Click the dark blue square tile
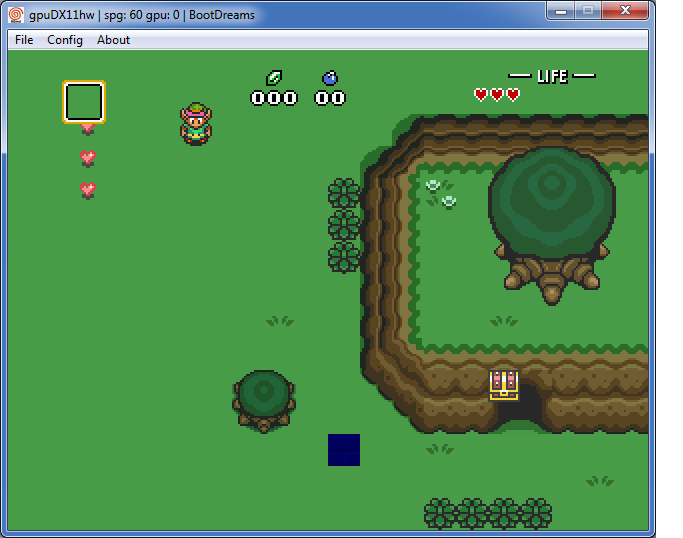The height and width of the screenshot is (538, 683). pos(344,450)
